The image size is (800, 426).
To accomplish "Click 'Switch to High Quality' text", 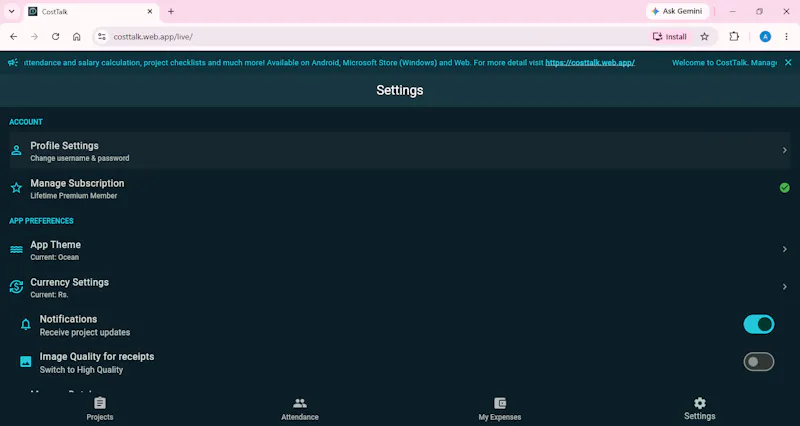I will point(81,370).
